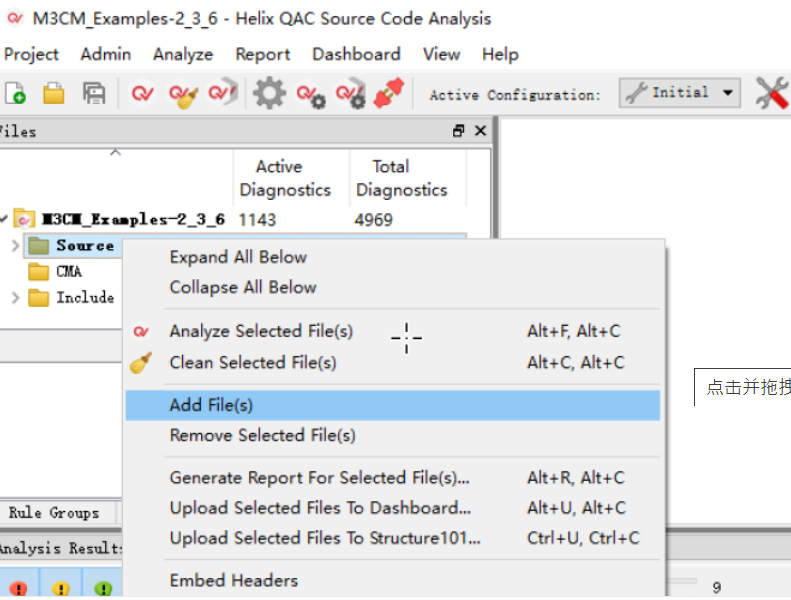Click the red error filter icon
Screen dimensions: 791x600
tap(19, 587)
